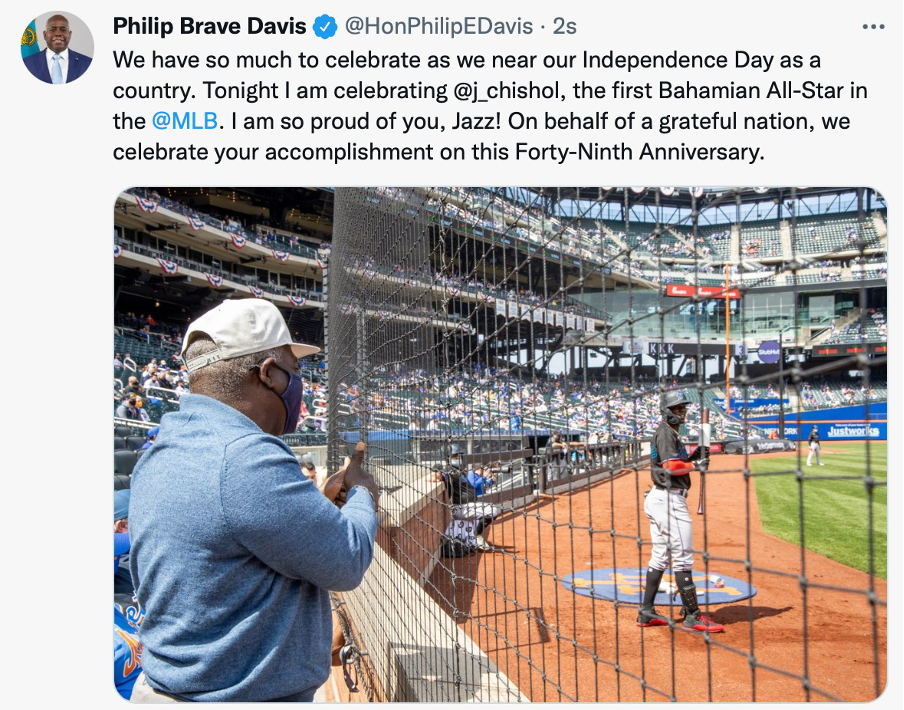Click the man's white baseball cap
The height and width of the screenshot is (710, 904).
245,333
